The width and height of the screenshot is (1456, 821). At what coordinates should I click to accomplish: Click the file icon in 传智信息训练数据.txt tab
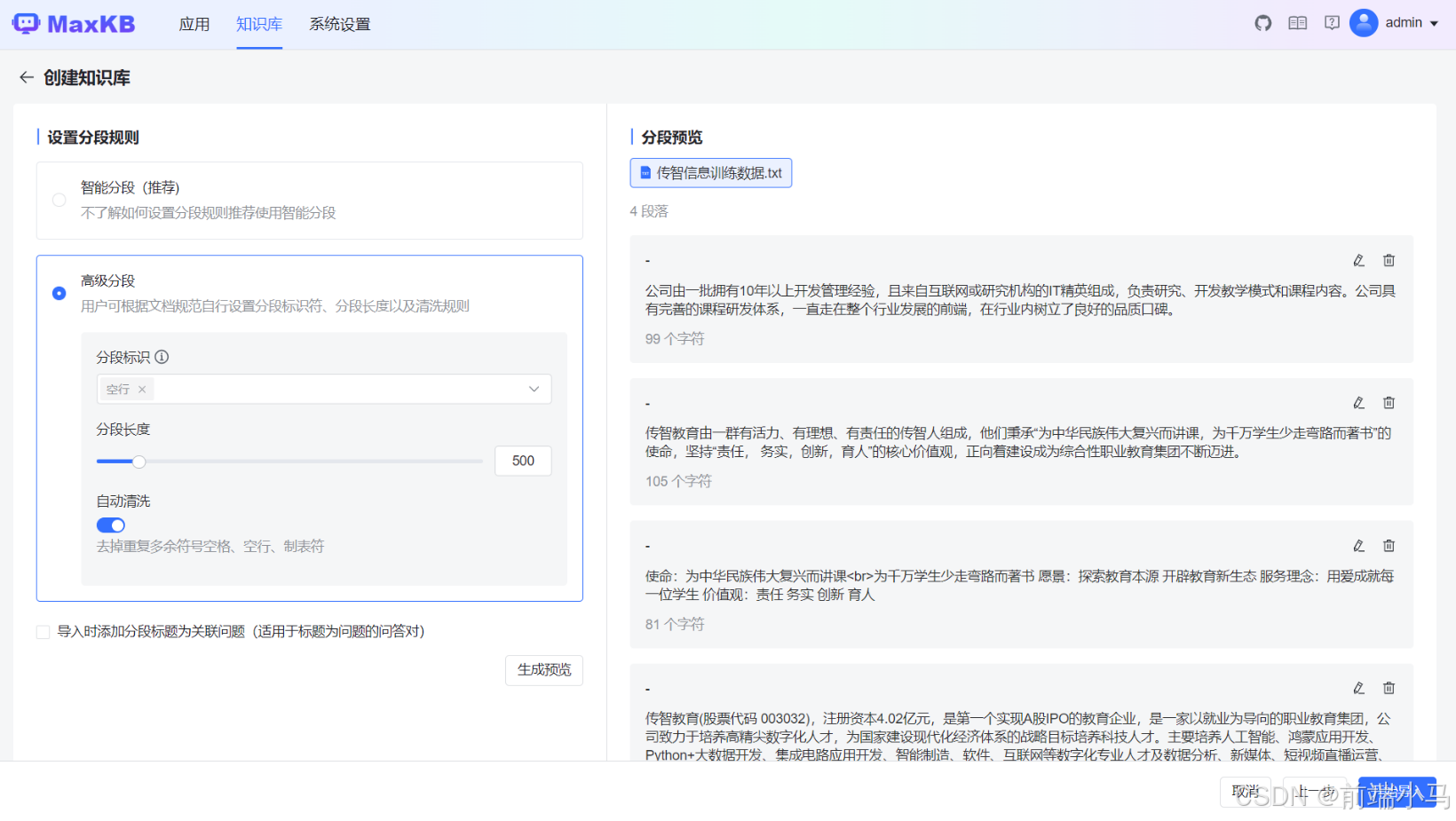pyautogui.click(x=645, y=173)
